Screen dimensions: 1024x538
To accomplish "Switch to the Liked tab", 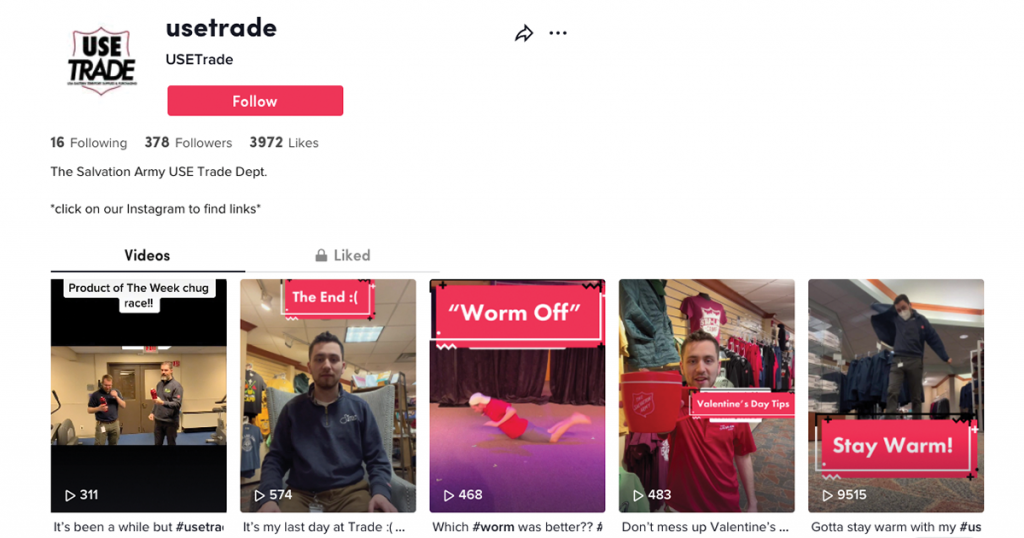I will pos(343,255).
